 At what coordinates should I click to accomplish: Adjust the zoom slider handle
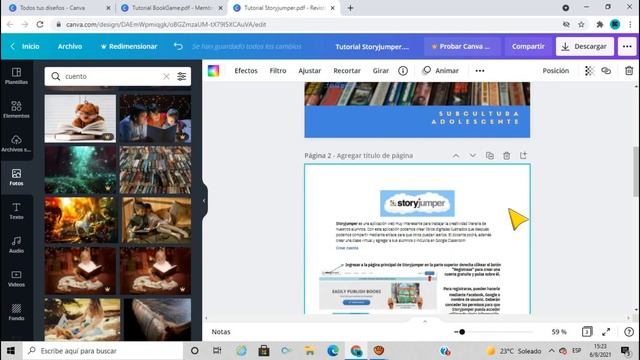click(462, 332)
